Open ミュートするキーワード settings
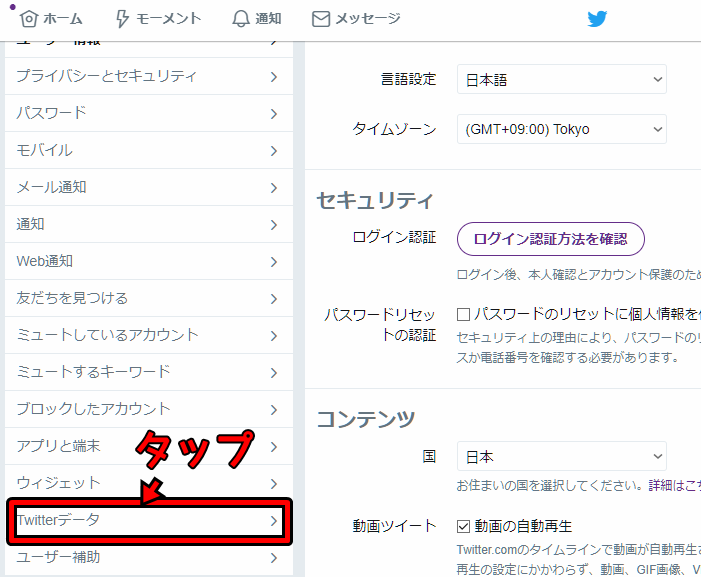Viewport: 701px width, 577px height. pos(149,372)
